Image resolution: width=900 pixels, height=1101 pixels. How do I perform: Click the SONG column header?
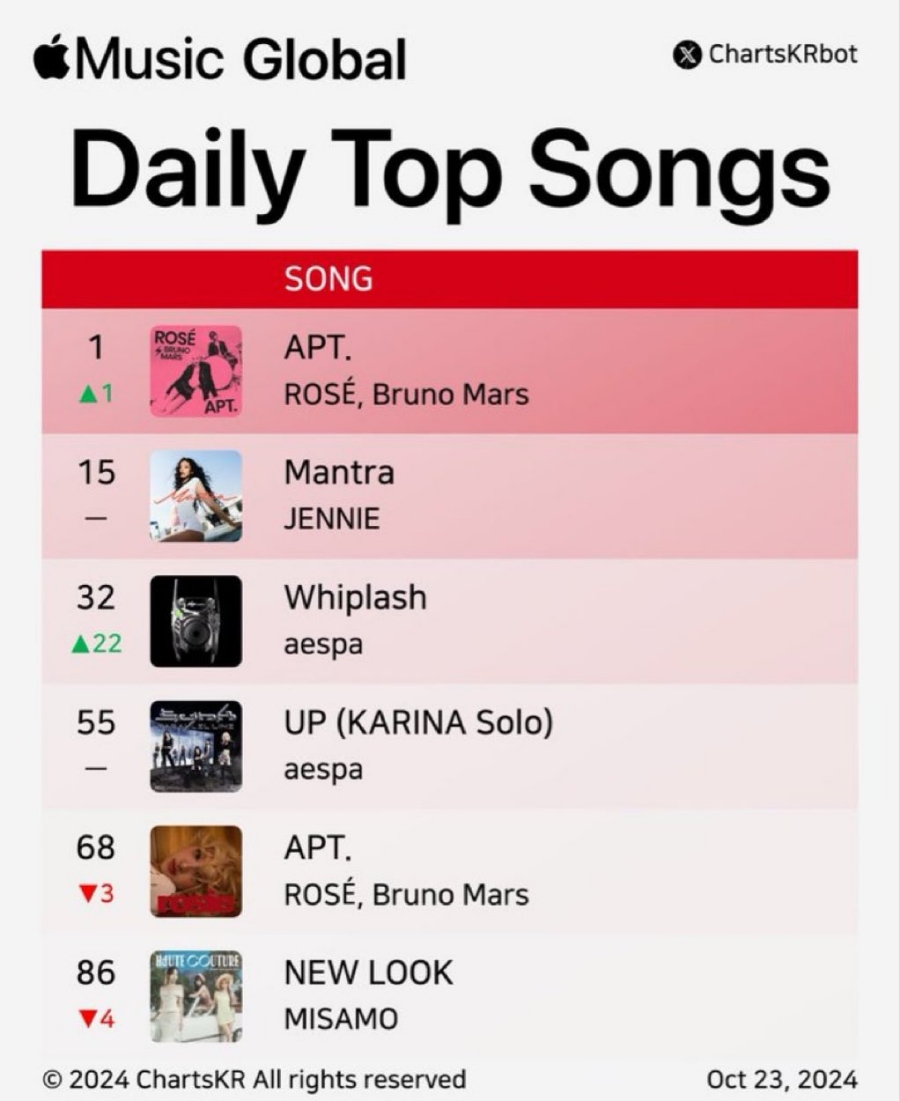click(328, 279)
